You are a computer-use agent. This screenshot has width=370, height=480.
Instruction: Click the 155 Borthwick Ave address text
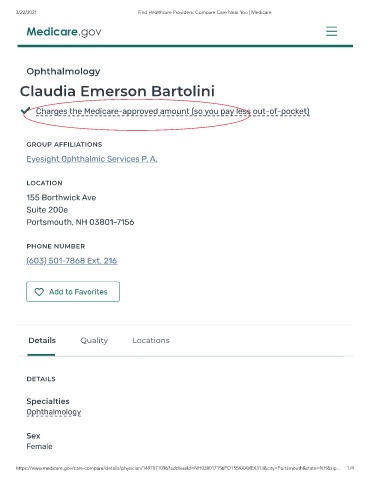click(x=61, y=197)
